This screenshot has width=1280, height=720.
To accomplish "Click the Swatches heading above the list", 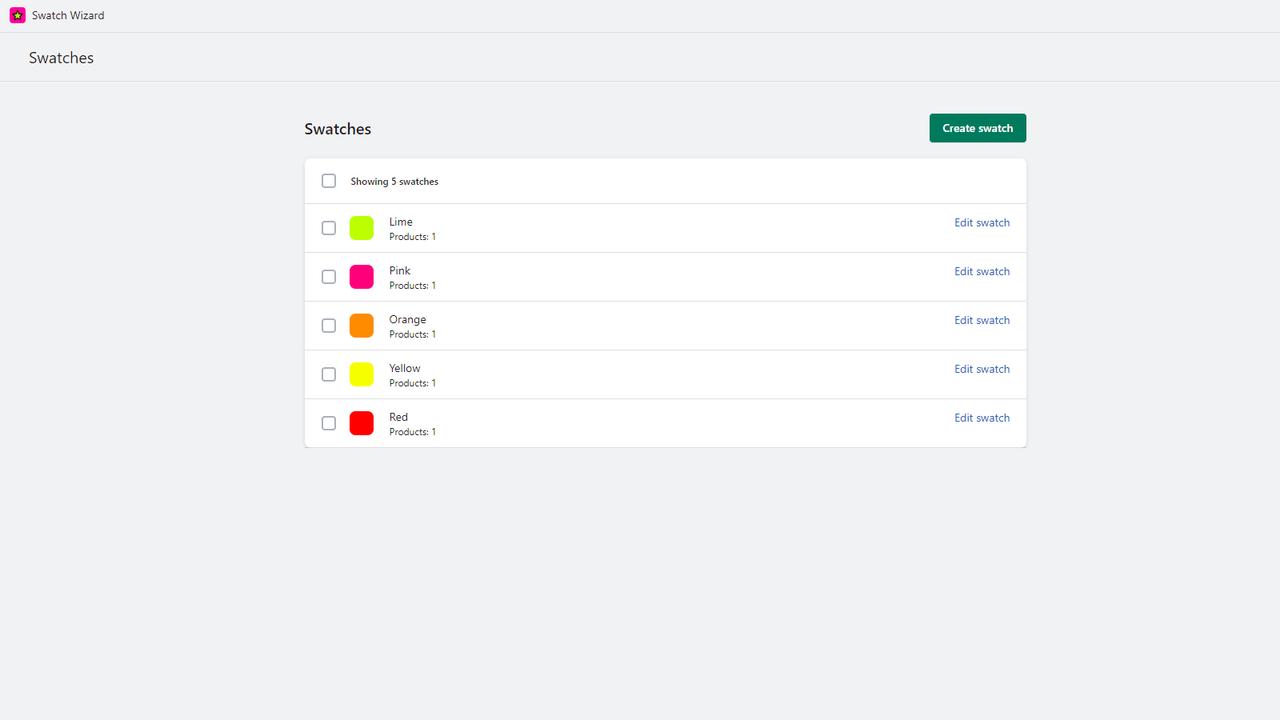I will click(x=338, y=129).
